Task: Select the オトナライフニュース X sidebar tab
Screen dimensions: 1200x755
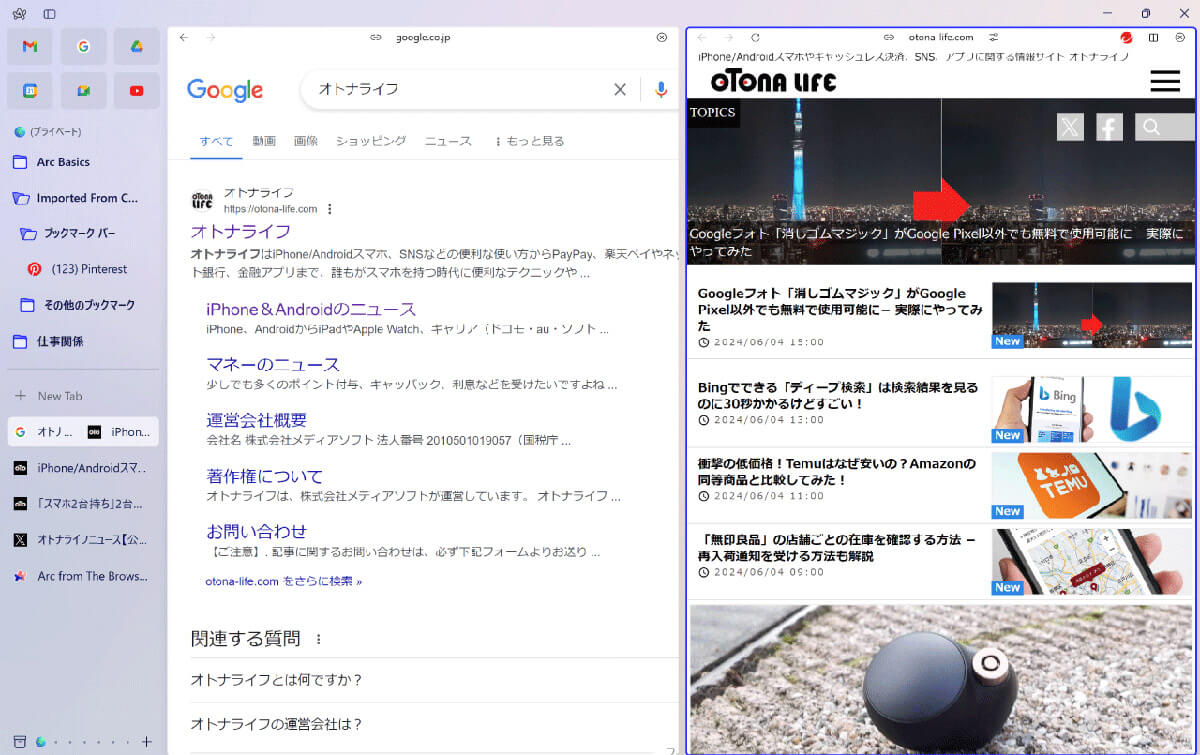Action: [83, 540]
